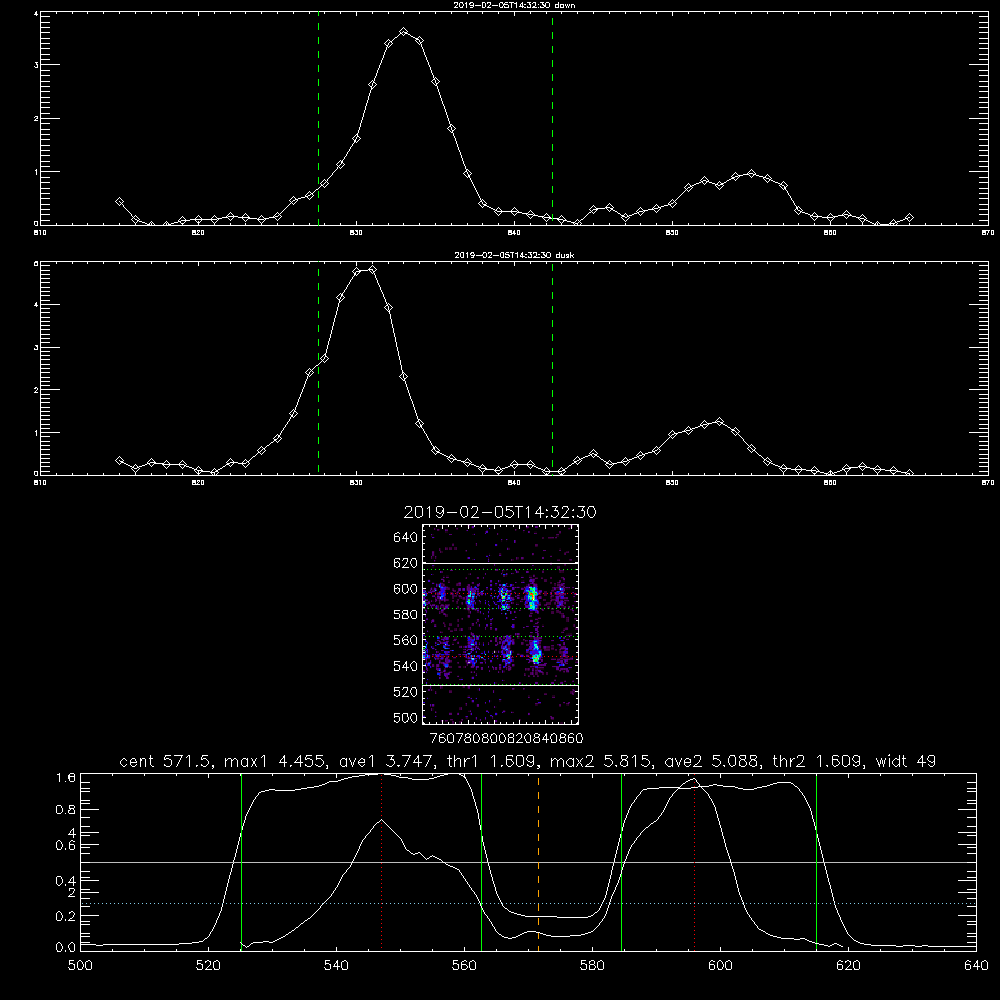This screenshot has height=1000, width=1000.
Task: Click the bottom plot x-axis label 500
Action: [80, 966]
